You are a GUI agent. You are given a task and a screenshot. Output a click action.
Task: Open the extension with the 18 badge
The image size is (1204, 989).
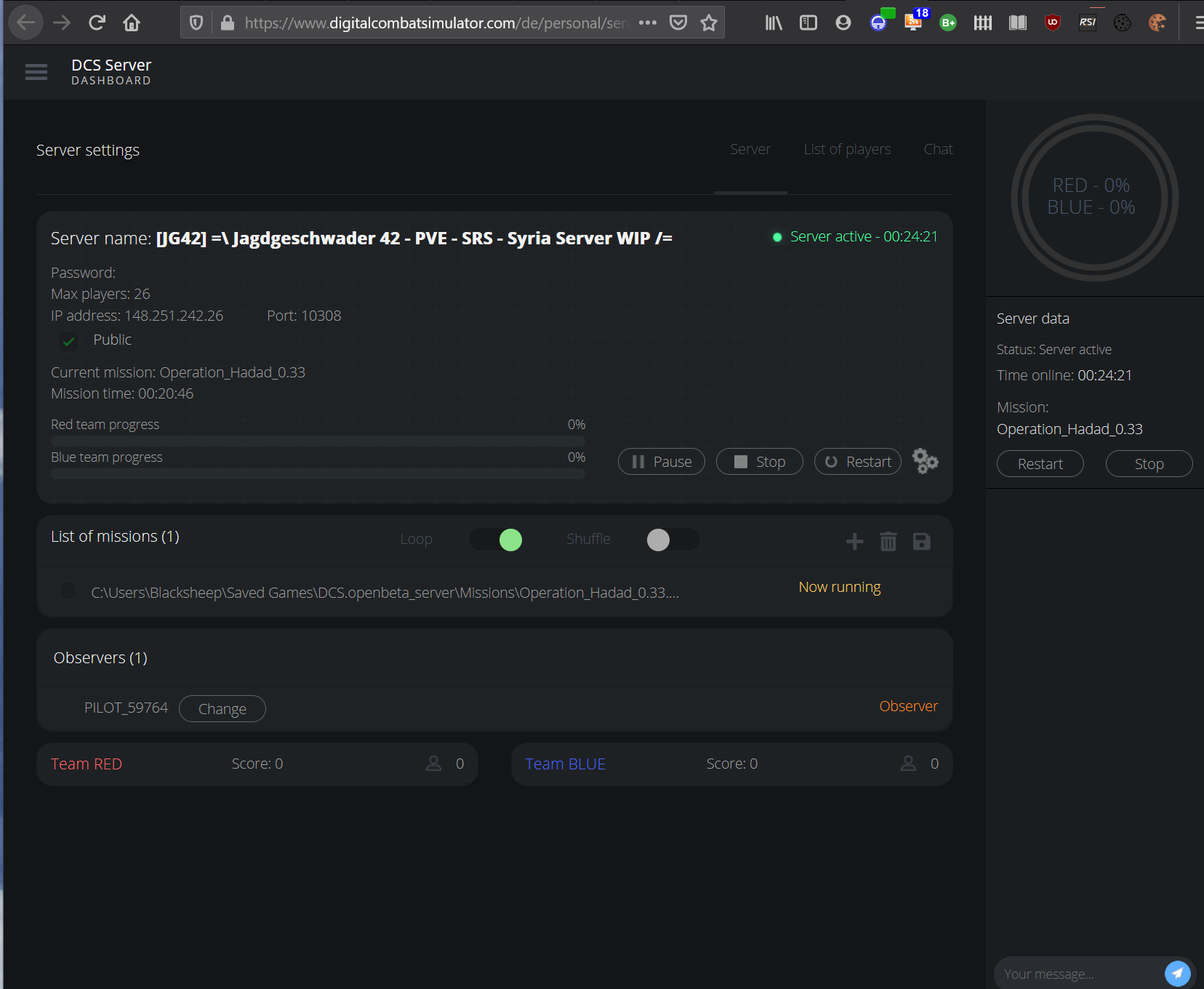[915, 21]
